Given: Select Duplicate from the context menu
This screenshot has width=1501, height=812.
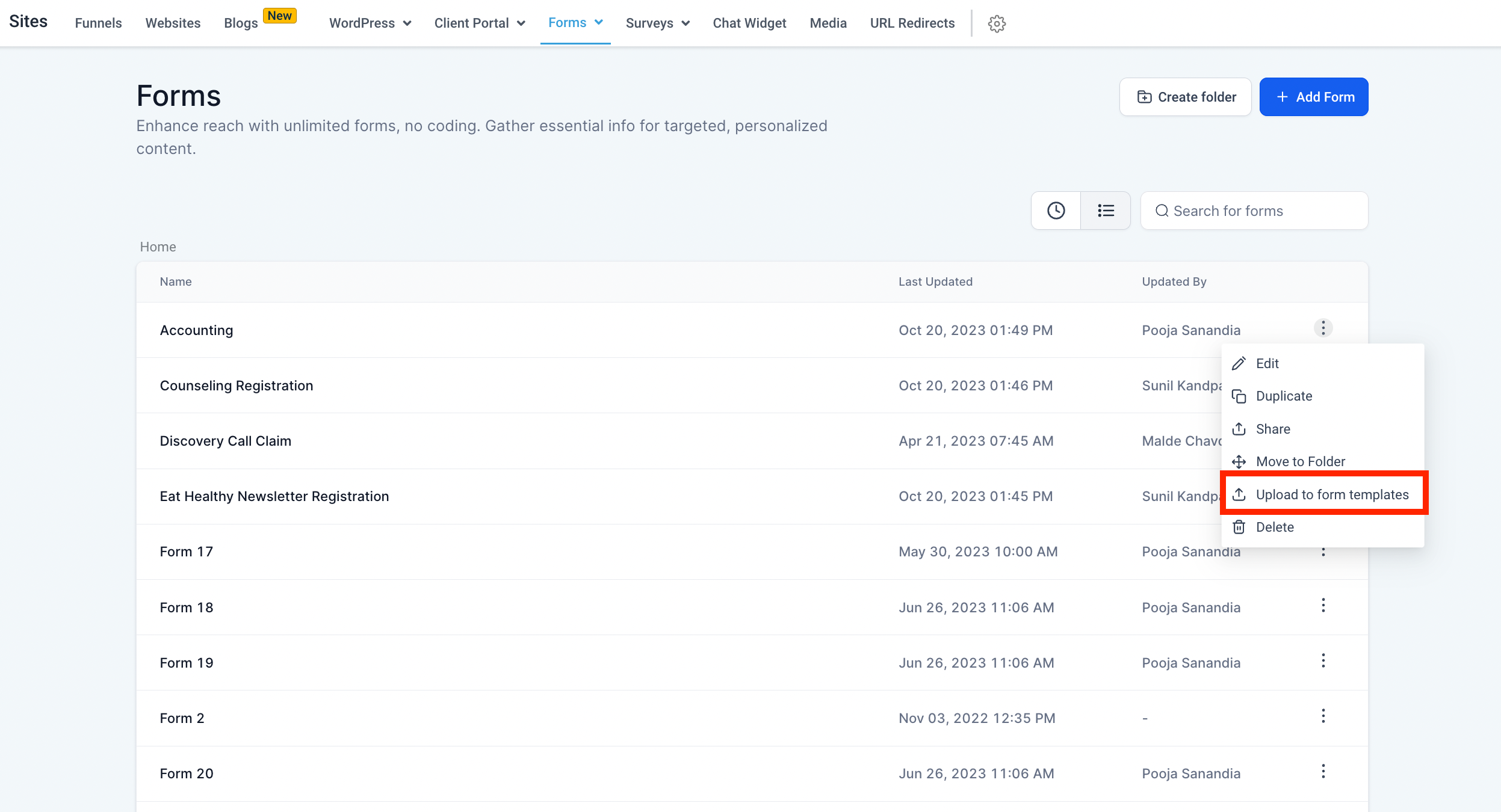Looking at the screenshot, I should point(1322,396).
